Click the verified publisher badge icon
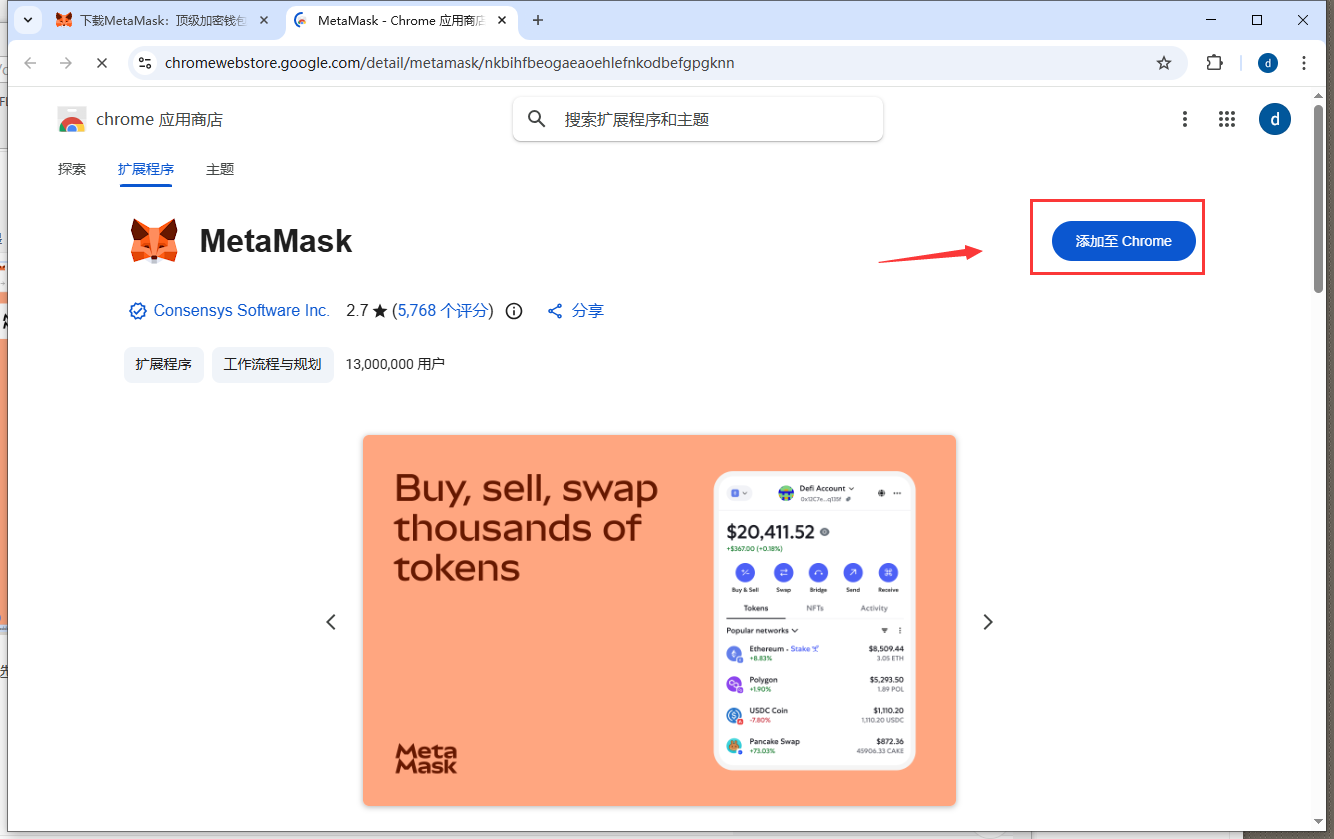The width and height of the screenshot is (1334, 839). (x=139, y=311)
